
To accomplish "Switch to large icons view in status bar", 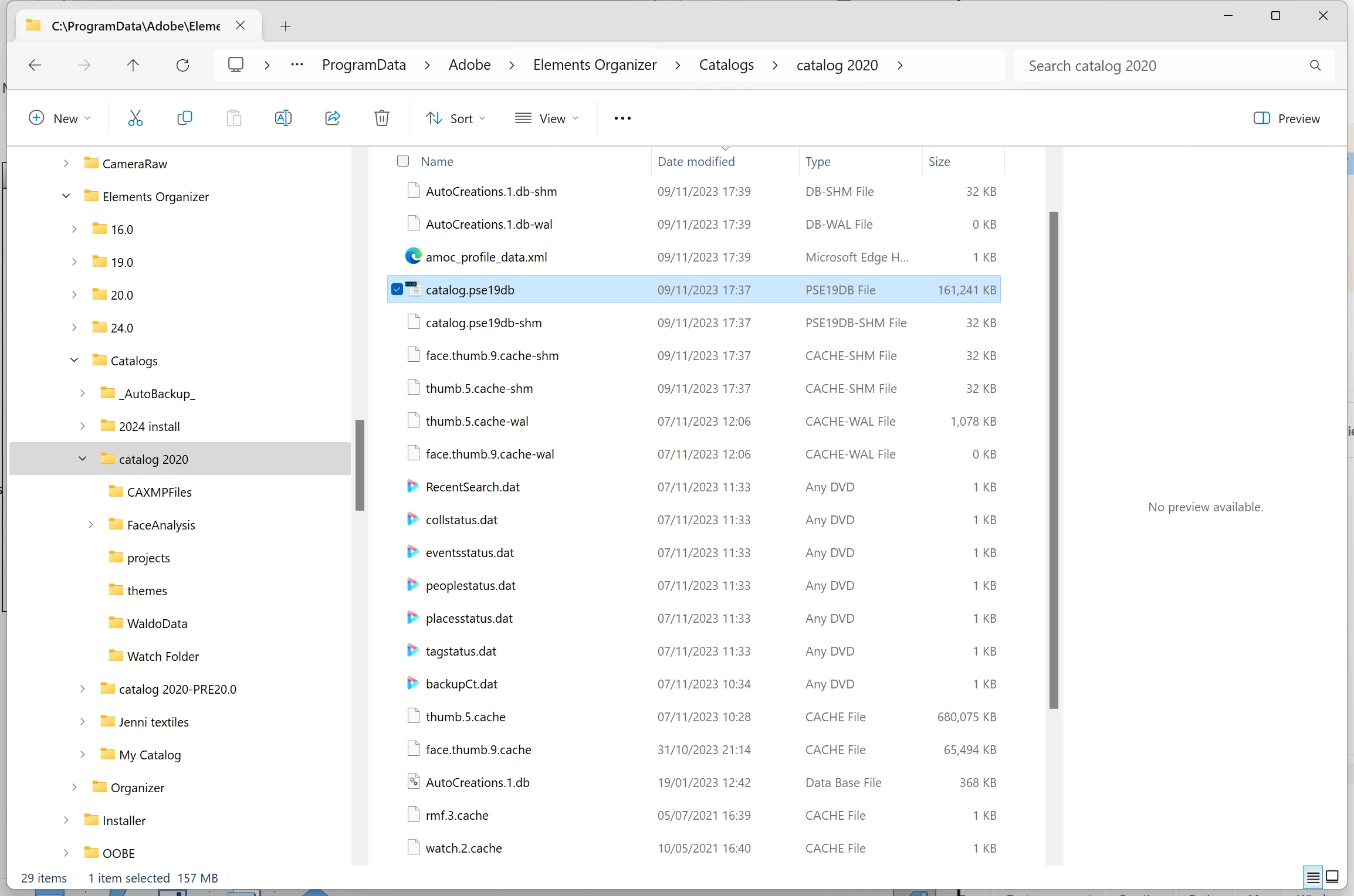I will tap(1332, 877).
